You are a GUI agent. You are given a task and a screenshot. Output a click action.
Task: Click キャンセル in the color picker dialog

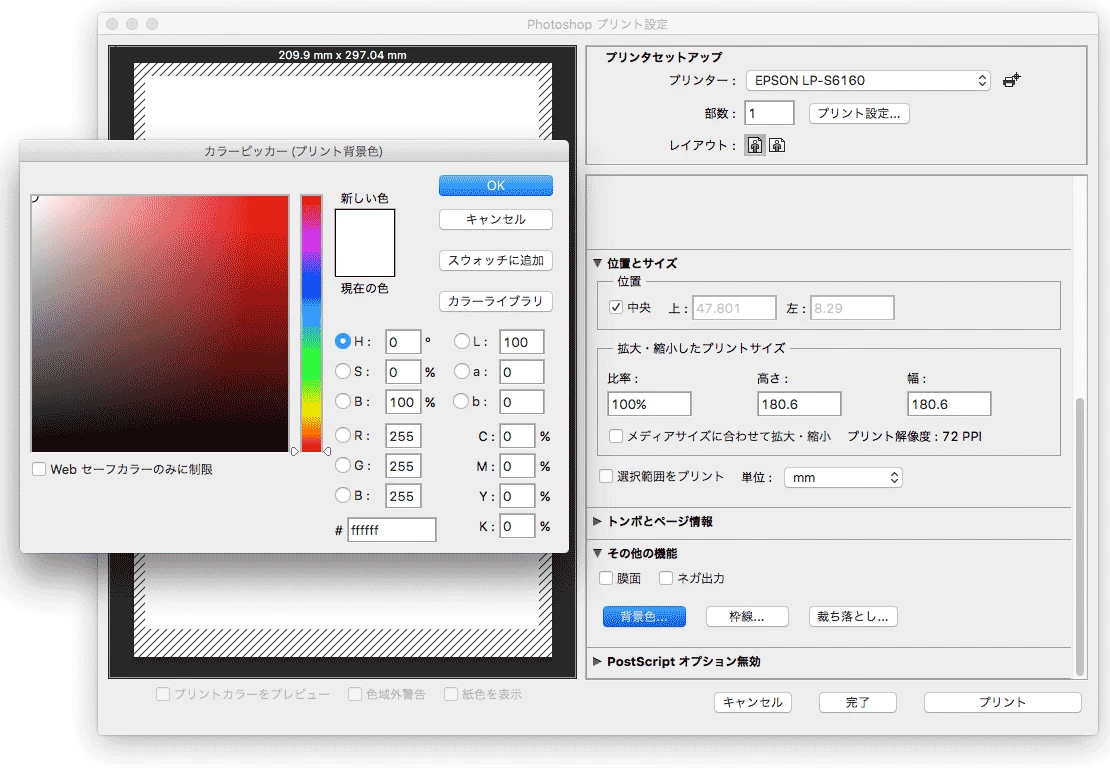coord(496,219)
